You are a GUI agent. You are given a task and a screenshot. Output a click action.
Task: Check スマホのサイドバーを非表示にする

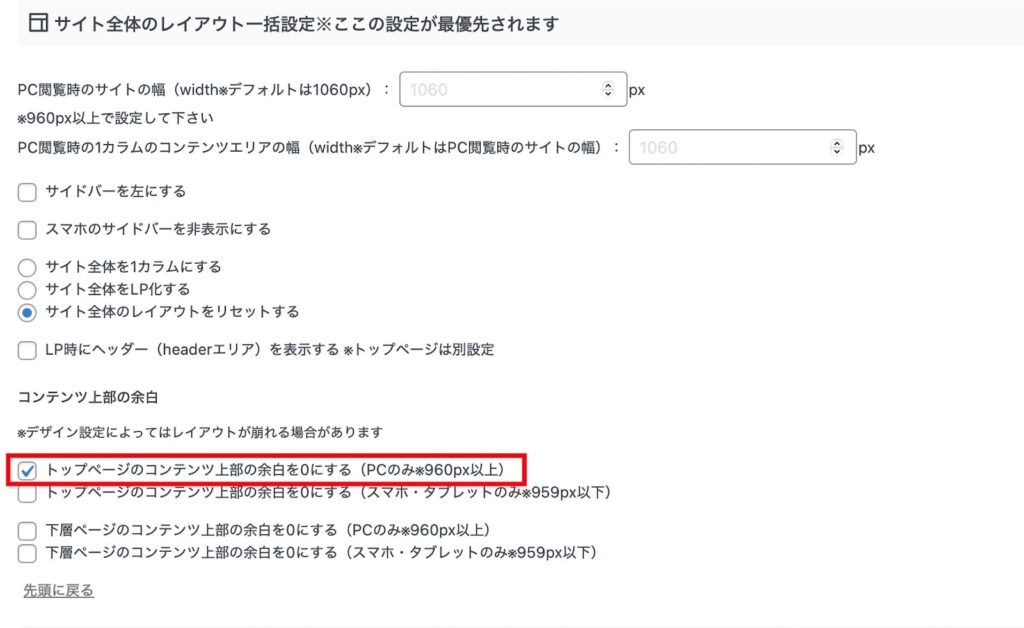click(27, 230)
